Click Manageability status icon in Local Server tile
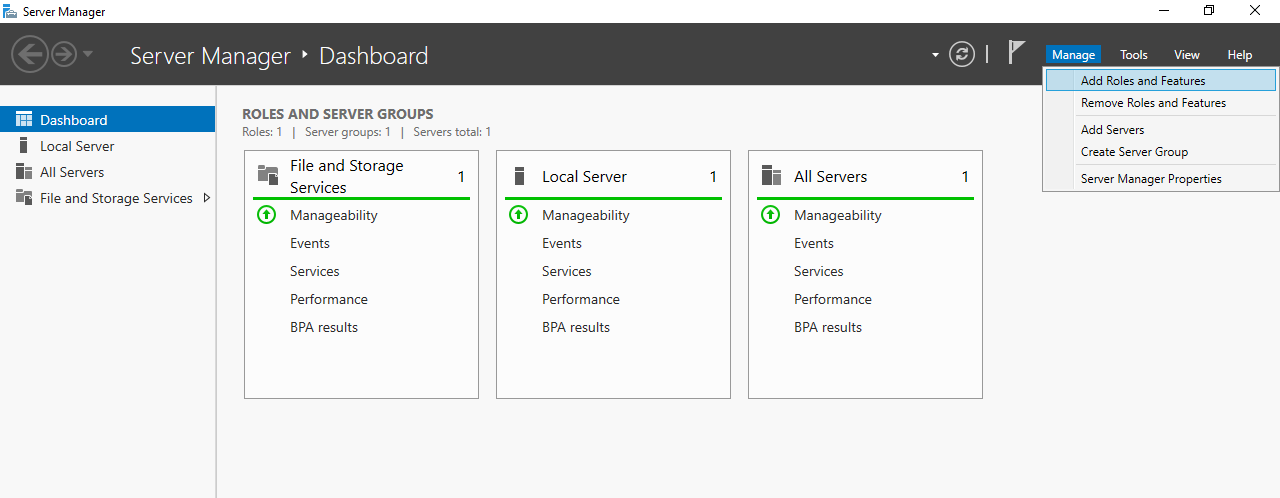 point(518,215)
